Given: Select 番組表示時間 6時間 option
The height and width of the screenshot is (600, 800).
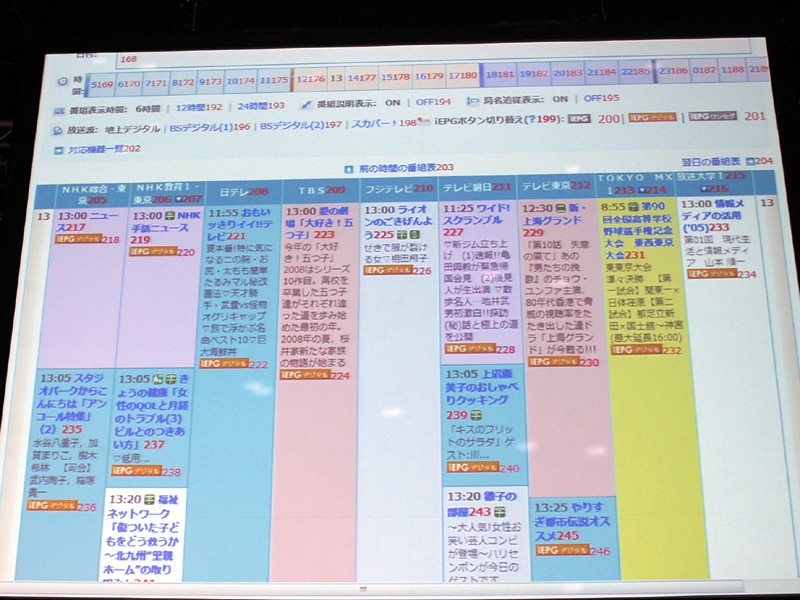Looking at the screenshot, I should pyautogui.click(x=148, y=109).
